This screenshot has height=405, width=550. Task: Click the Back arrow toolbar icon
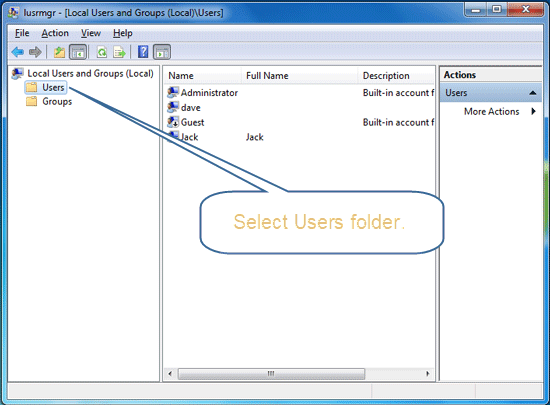(18, 52)
